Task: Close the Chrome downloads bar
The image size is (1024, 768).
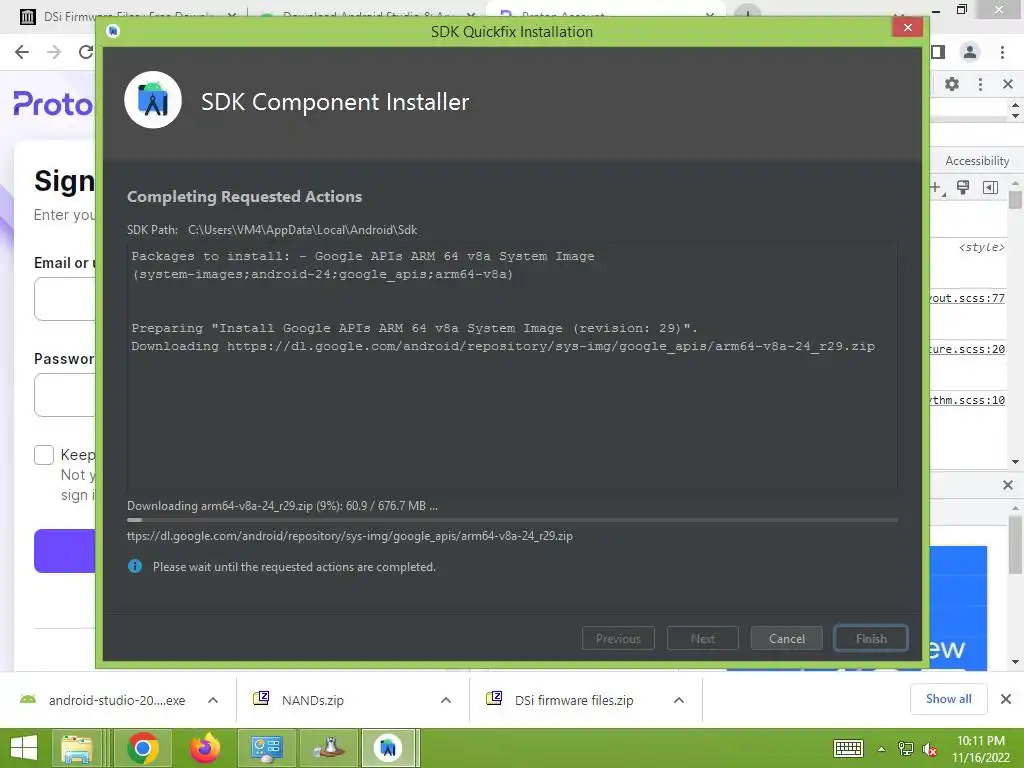Action: (x=1006, y=699)
